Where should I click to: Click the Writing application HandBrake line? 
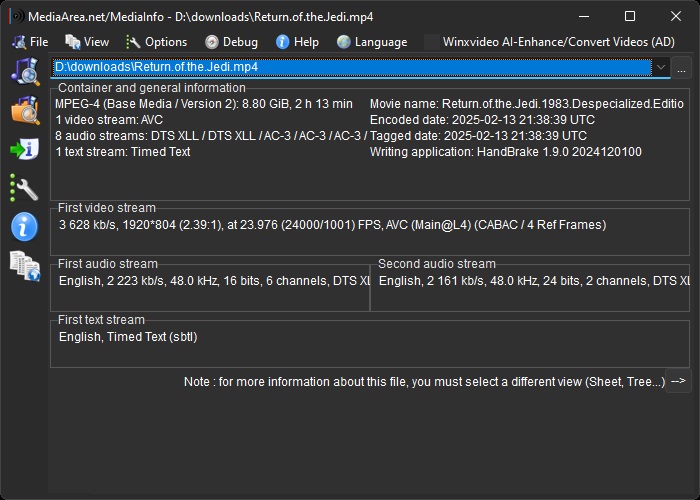[x=505, y=152]
